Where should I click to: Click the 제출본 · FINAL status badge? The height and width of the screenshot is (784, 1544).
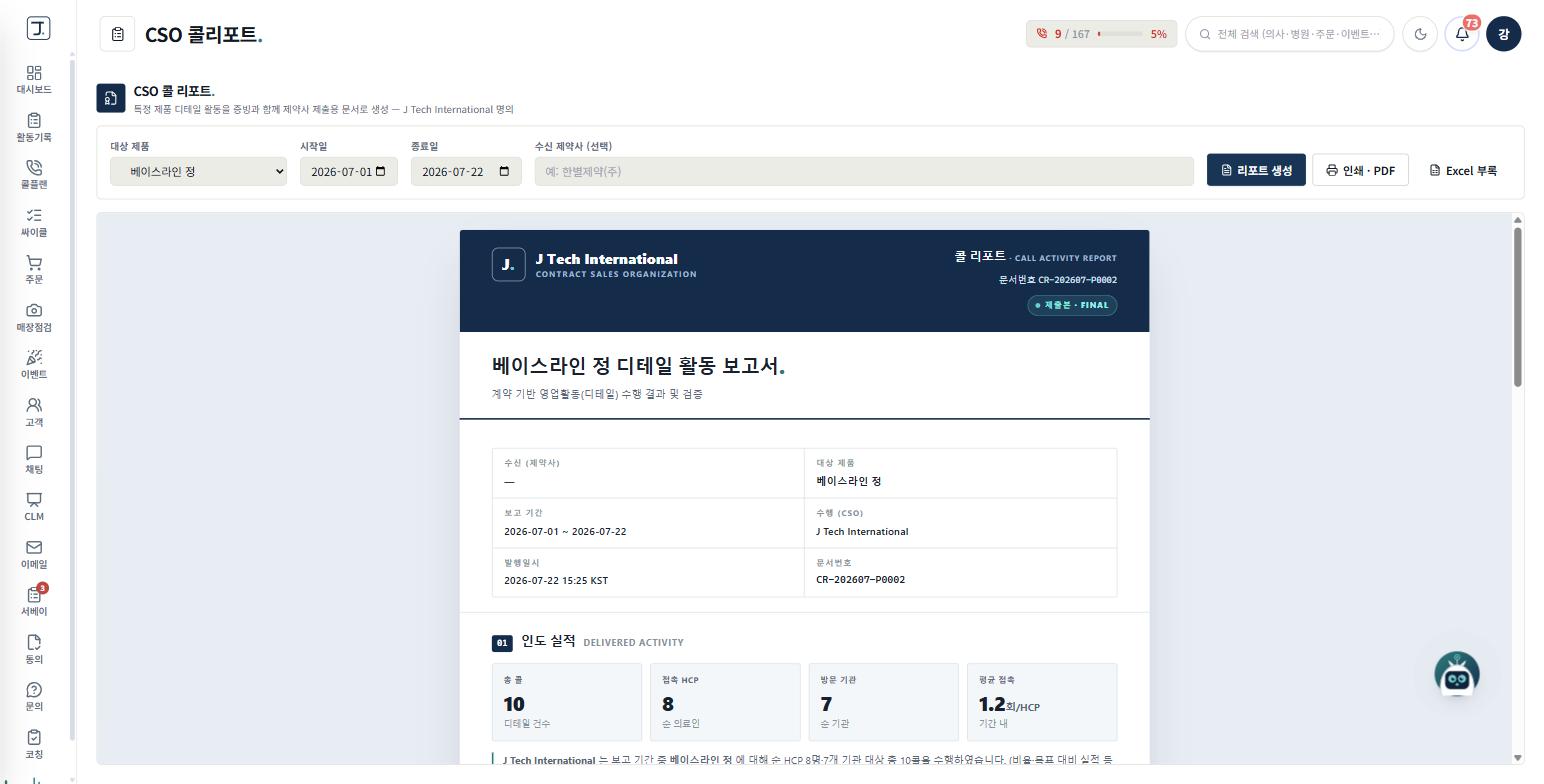tap(1072, 305)
